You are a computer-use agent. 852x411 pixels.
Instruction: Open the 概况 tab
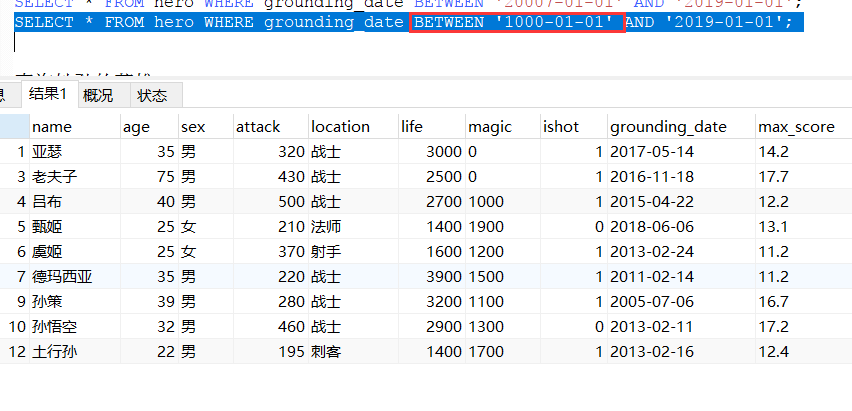104,96
